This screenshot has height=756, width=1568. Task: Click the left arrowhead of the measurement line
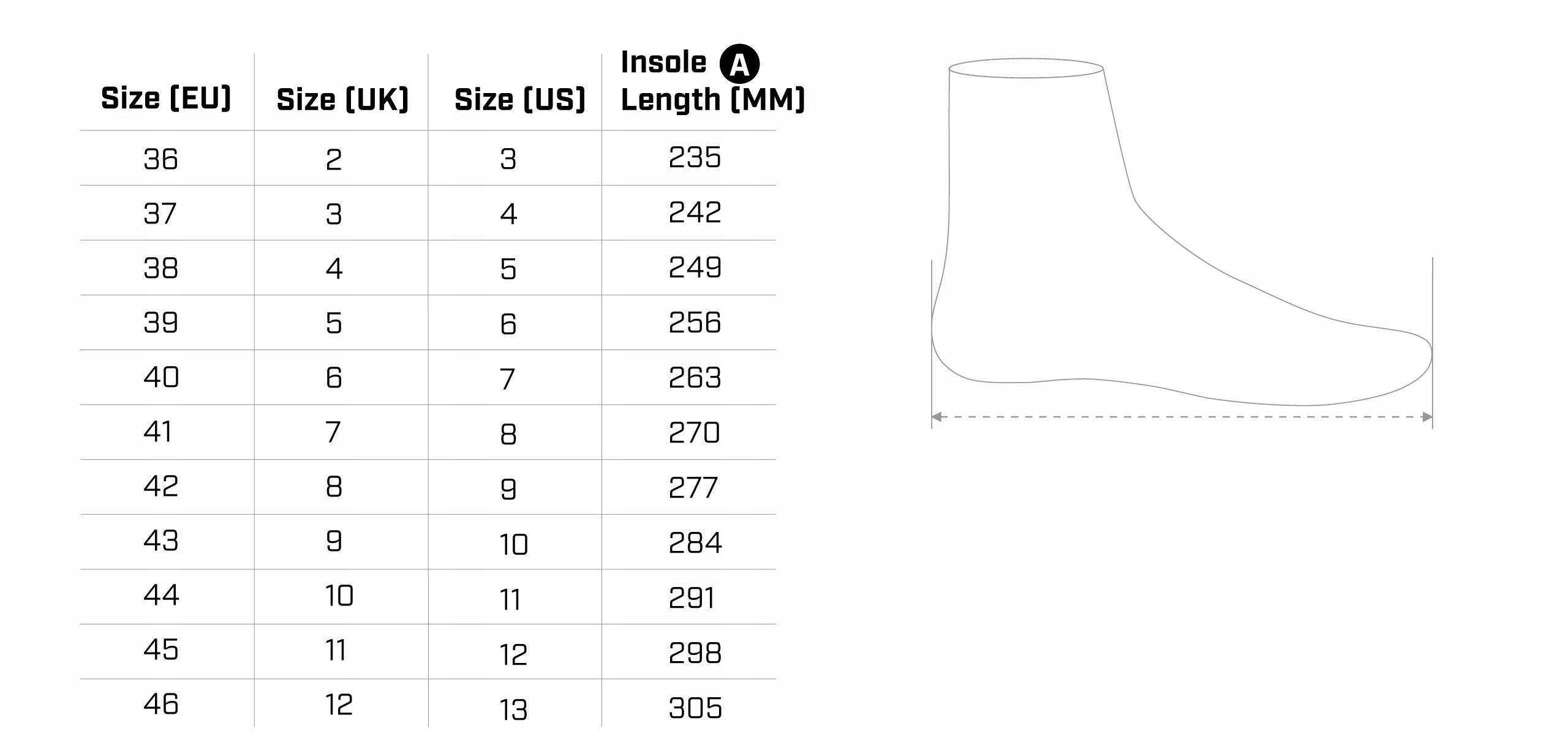click(x=937, y=417)
